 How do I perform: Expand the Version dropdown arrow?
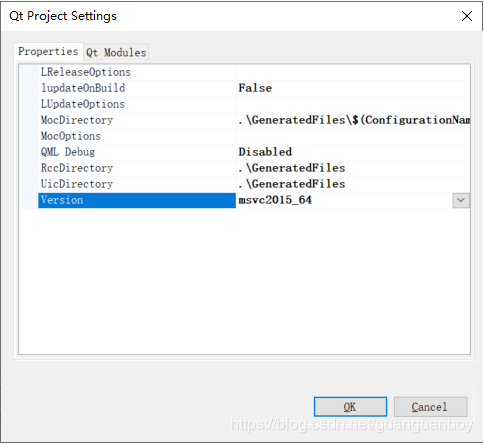tap(461, 200)
